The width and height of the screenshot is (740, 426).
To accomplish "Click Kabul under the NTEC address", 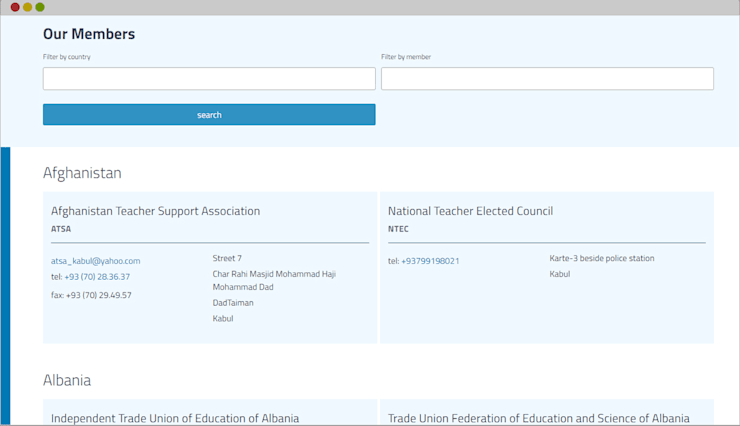I will pyautogui.click(x=560, y=274).
